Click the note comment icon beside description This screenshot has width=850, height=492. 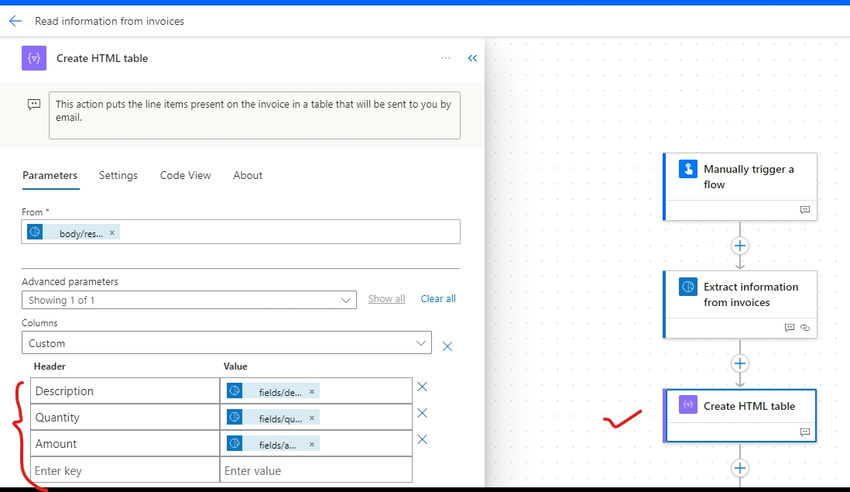(x=34, y=104)
